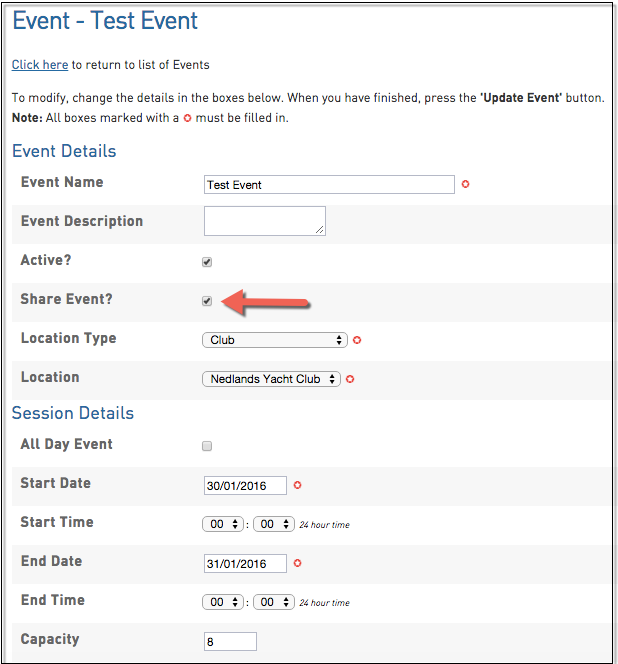618x664 pixels.
Task: Enable the All Day Event checkbox
Action: [x=207, y=446]
